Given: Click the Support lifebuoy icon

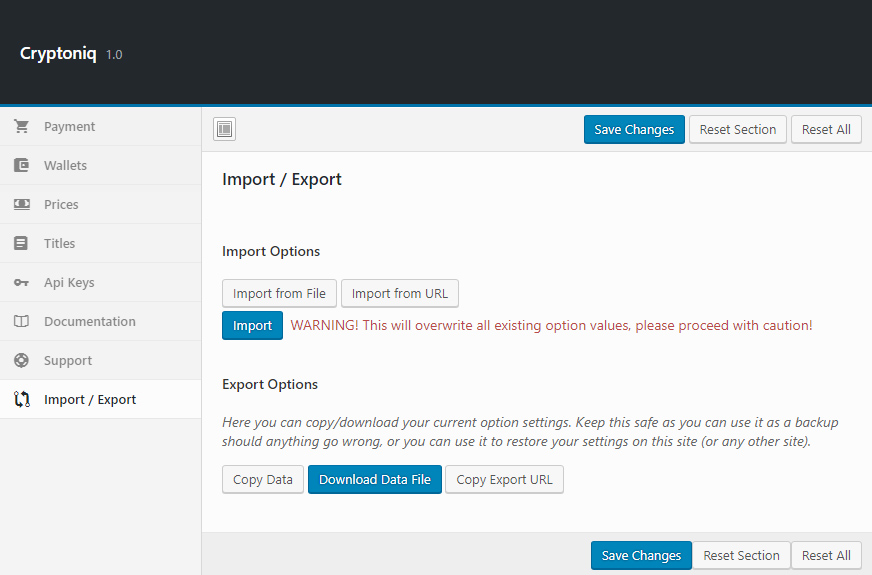Looking at the screenshot, I should (21, 361).
